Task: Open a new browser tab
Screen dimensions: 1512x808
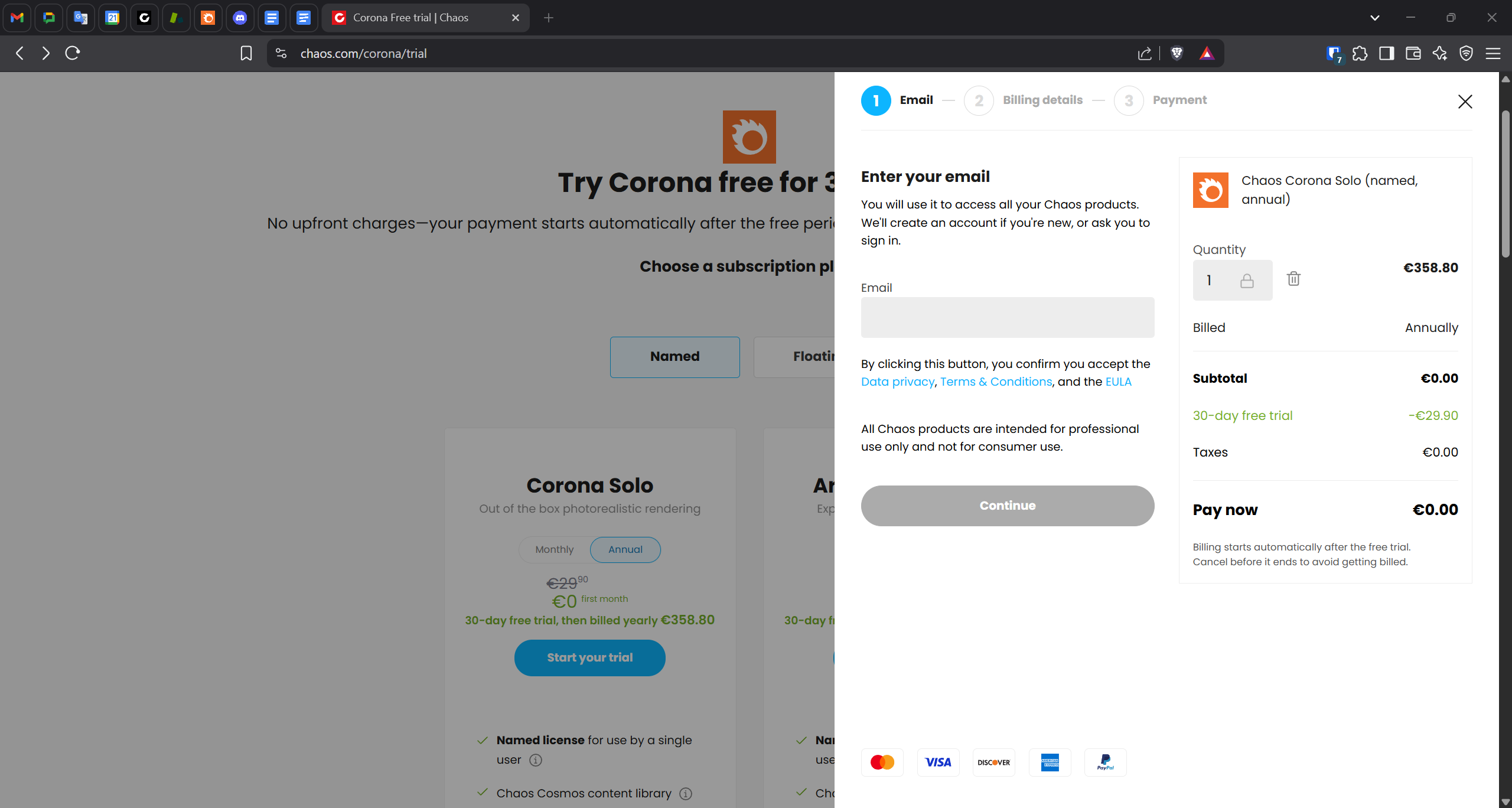Action: [x=549, y=18]
